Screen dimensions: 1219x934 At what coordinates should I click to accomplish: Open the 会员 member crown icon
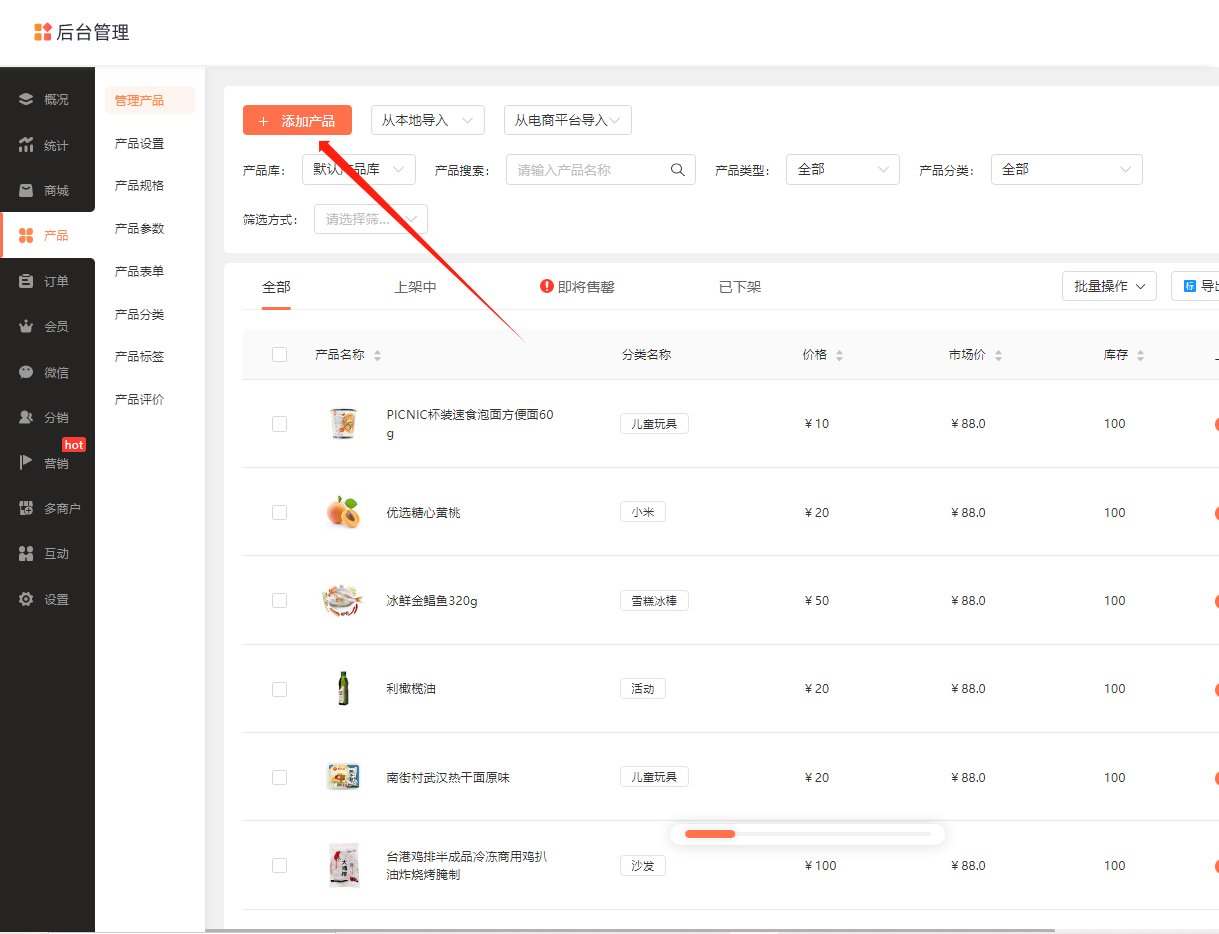click(26, 326)
